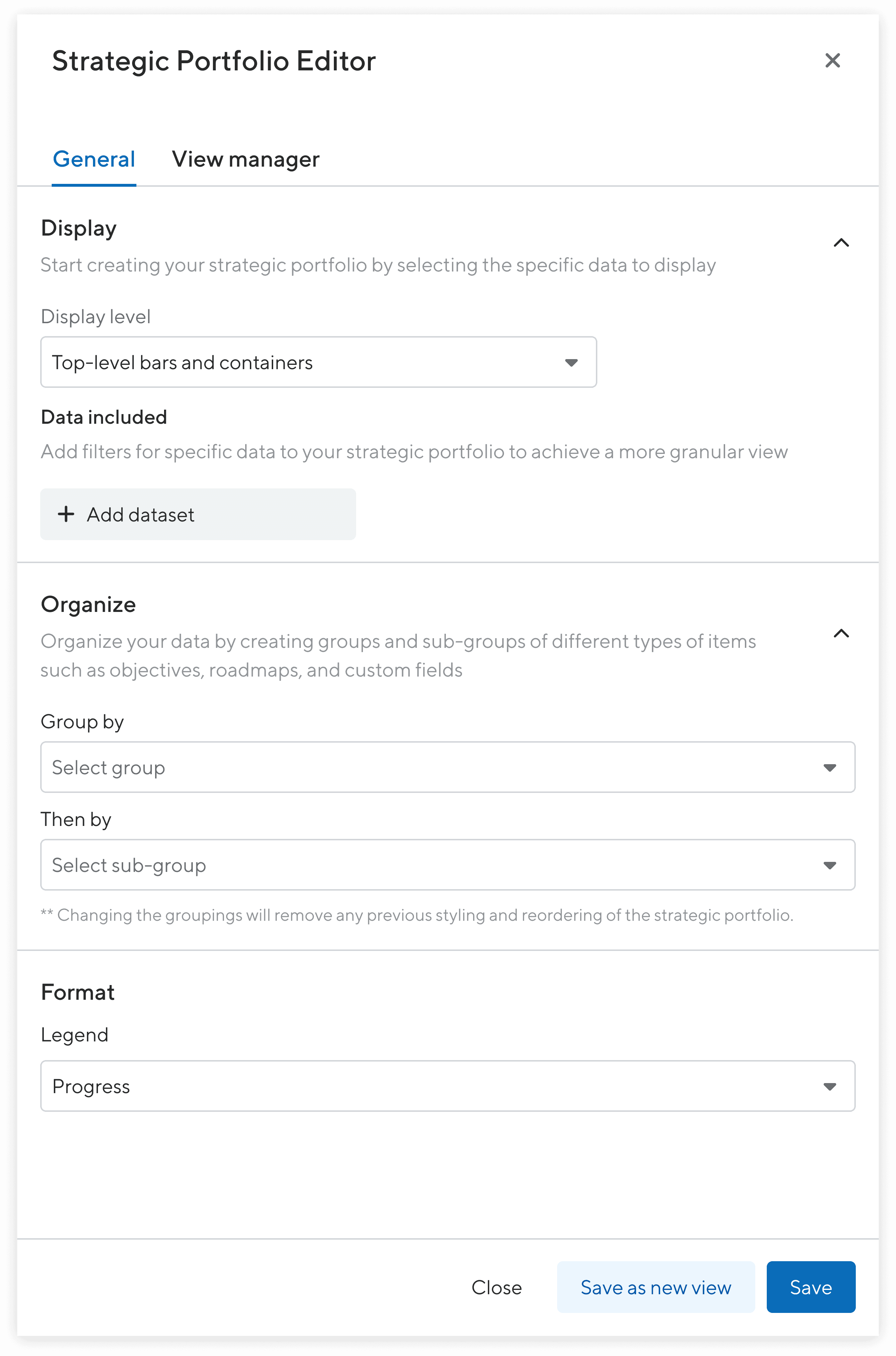
Task: Close the Strategic Portfolio Editor dialog via X
Action: 832,60
